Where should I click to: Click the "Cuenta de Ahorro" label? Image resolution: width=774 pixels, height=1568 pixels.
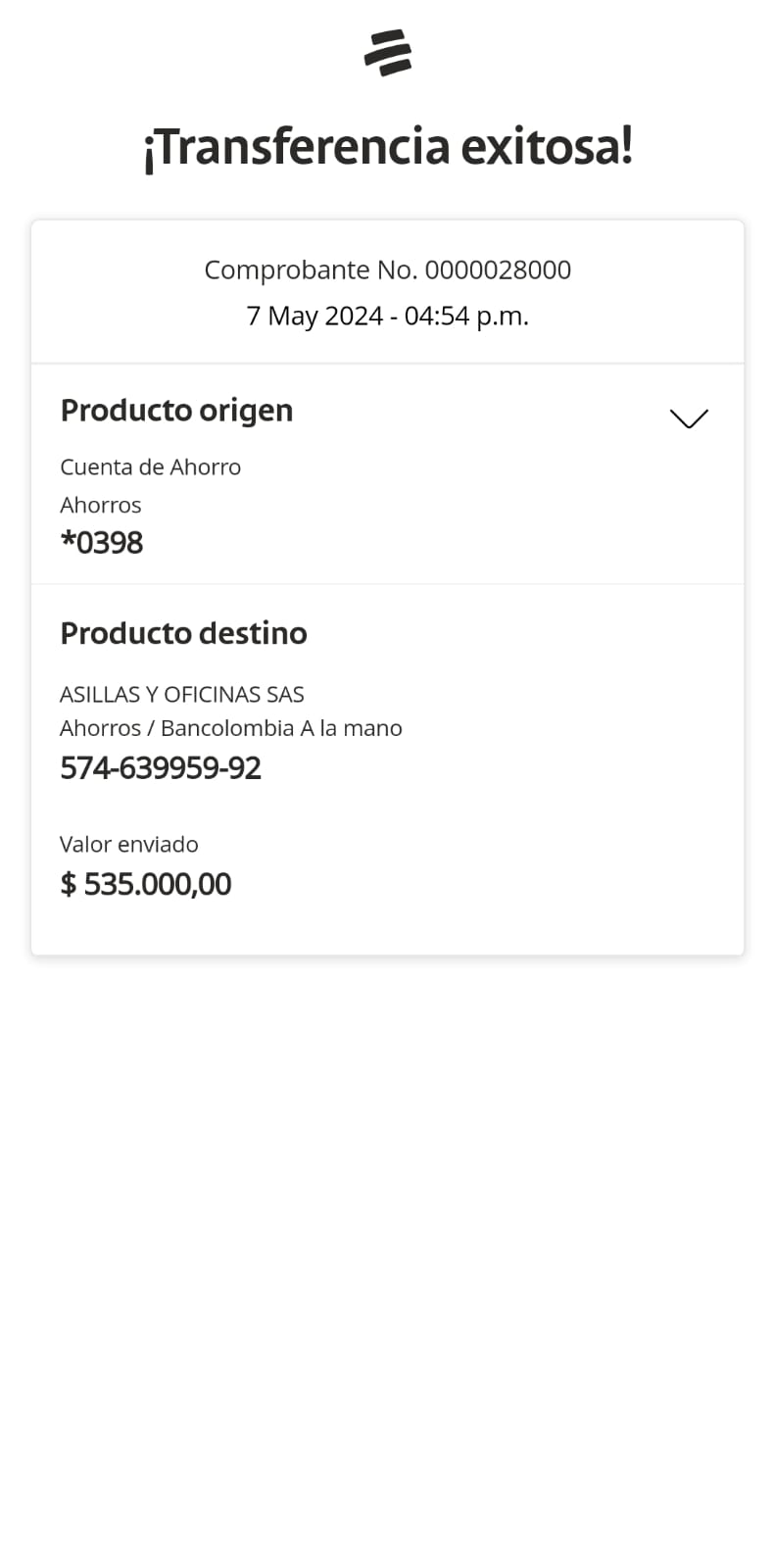(x=150, y=466)
